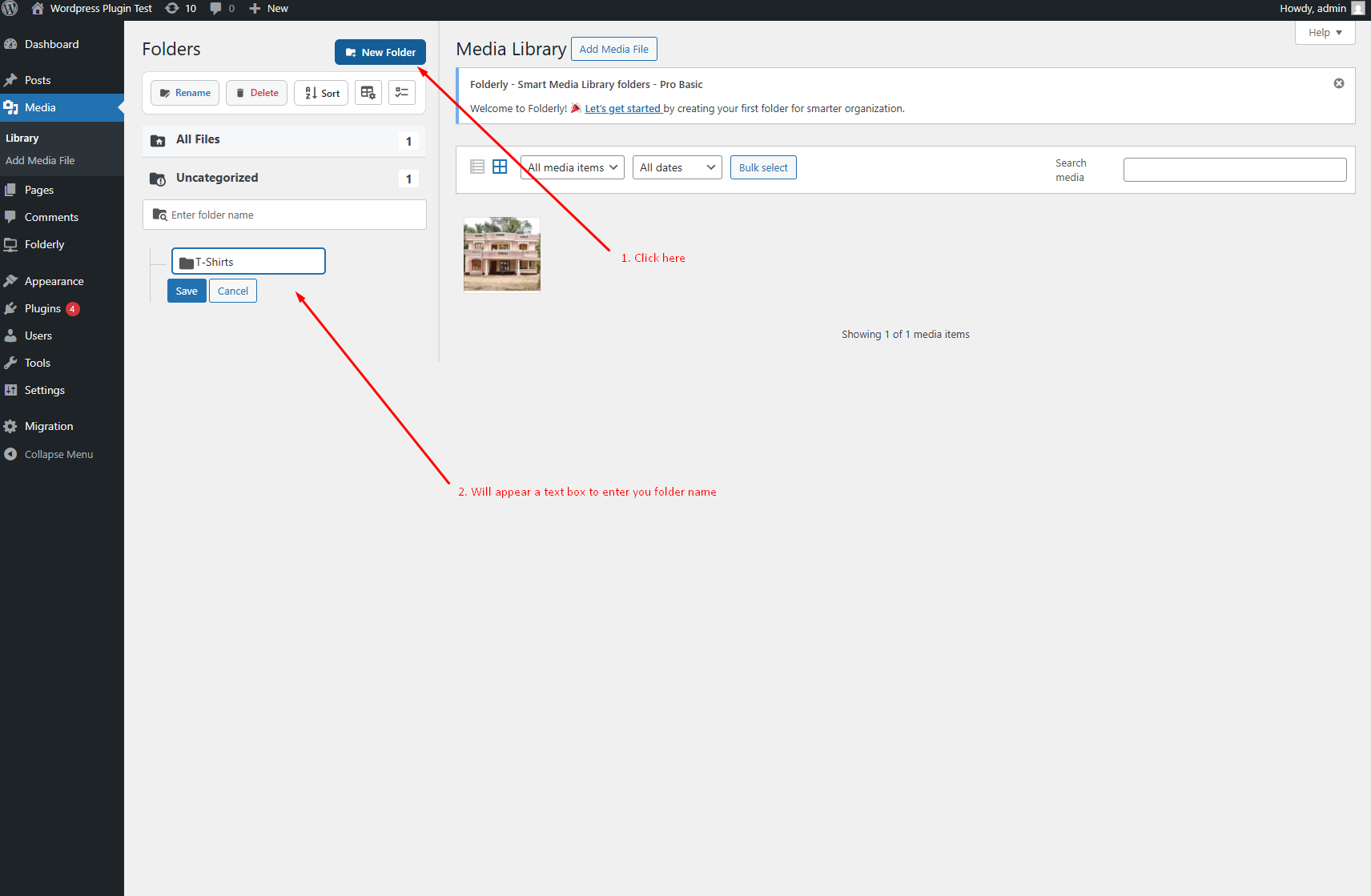Open Tools menu
1371x896 pixels.
62,363
